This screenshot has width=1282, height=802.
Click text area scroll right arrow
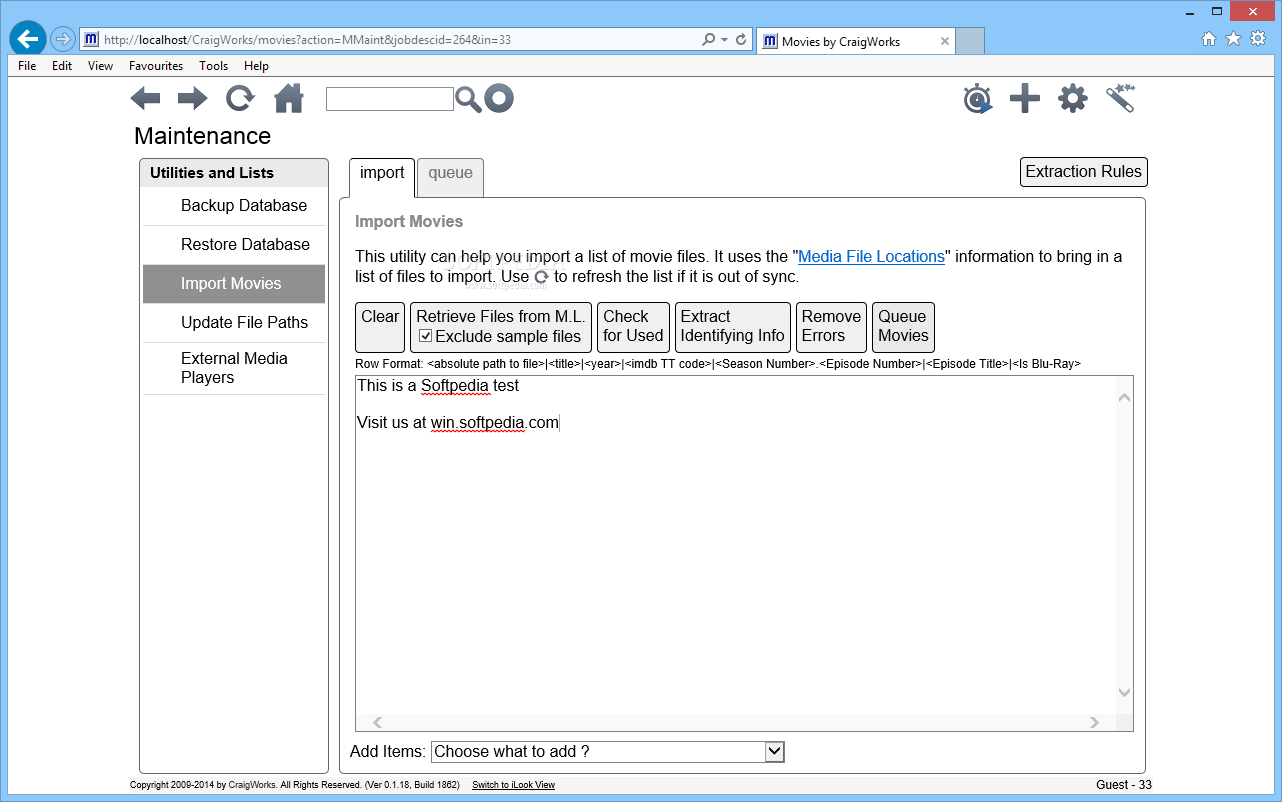1095,722
